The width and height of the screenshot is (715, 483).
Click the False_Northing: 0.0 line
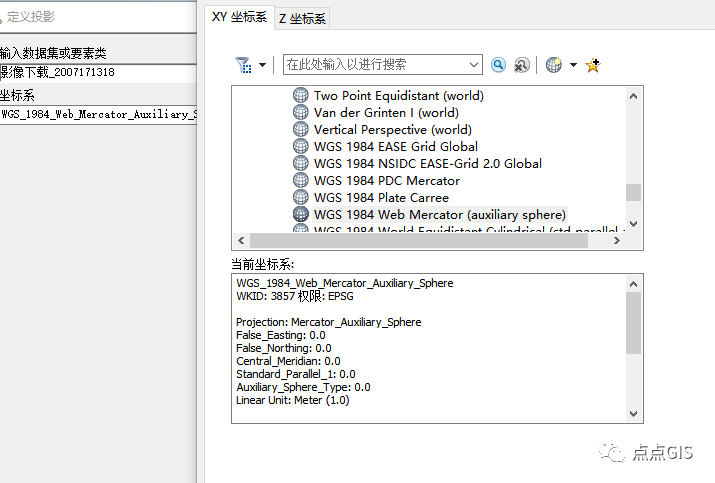click(x=283, y=348)
